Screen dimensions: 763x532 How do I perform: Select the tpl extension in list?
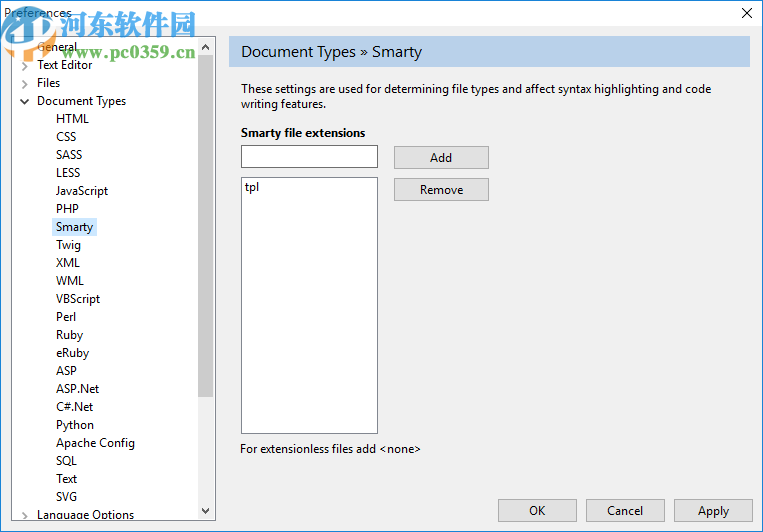coord(252,187)
